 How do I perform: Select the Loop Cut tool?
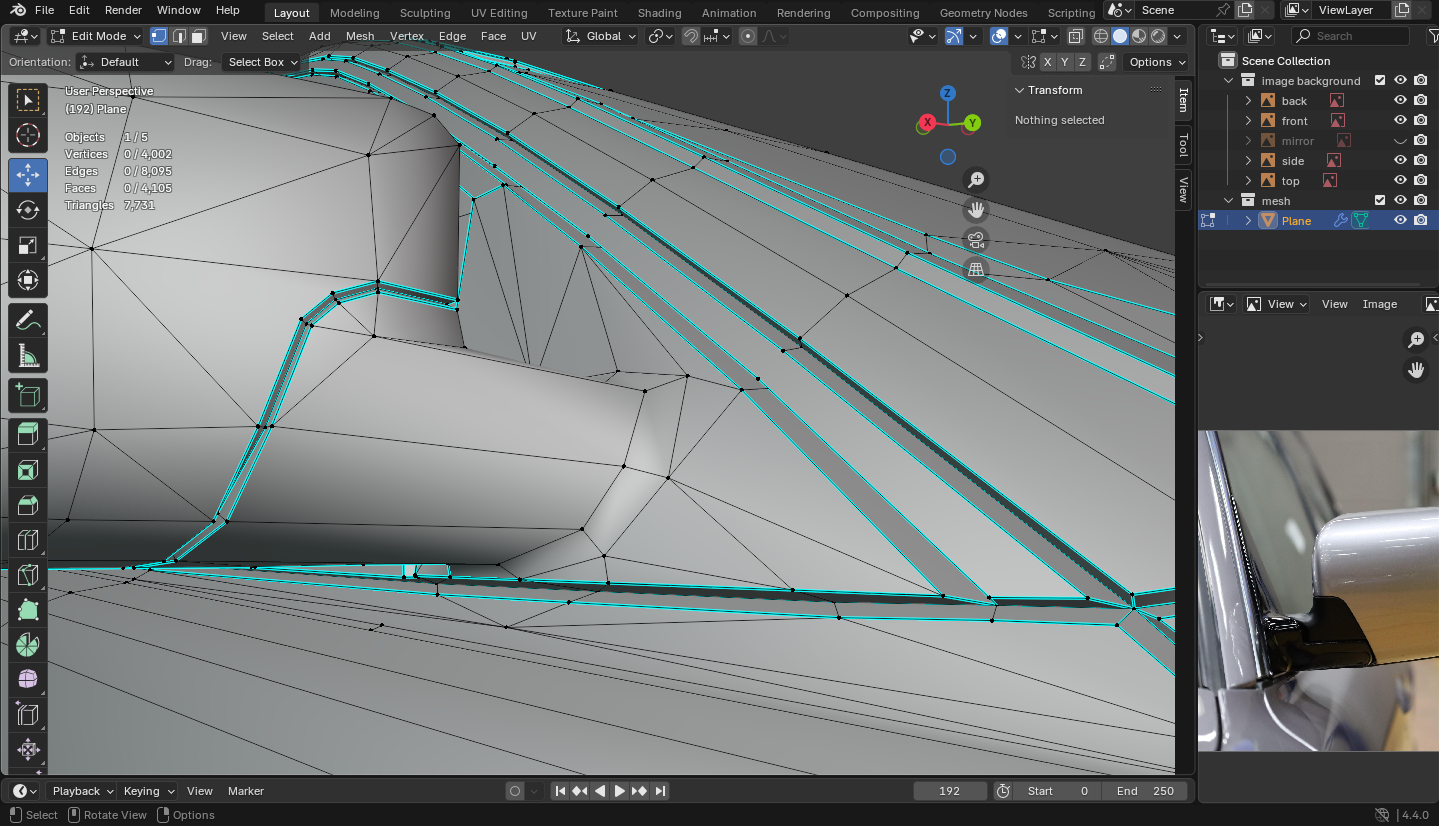[x=28, y=539]
